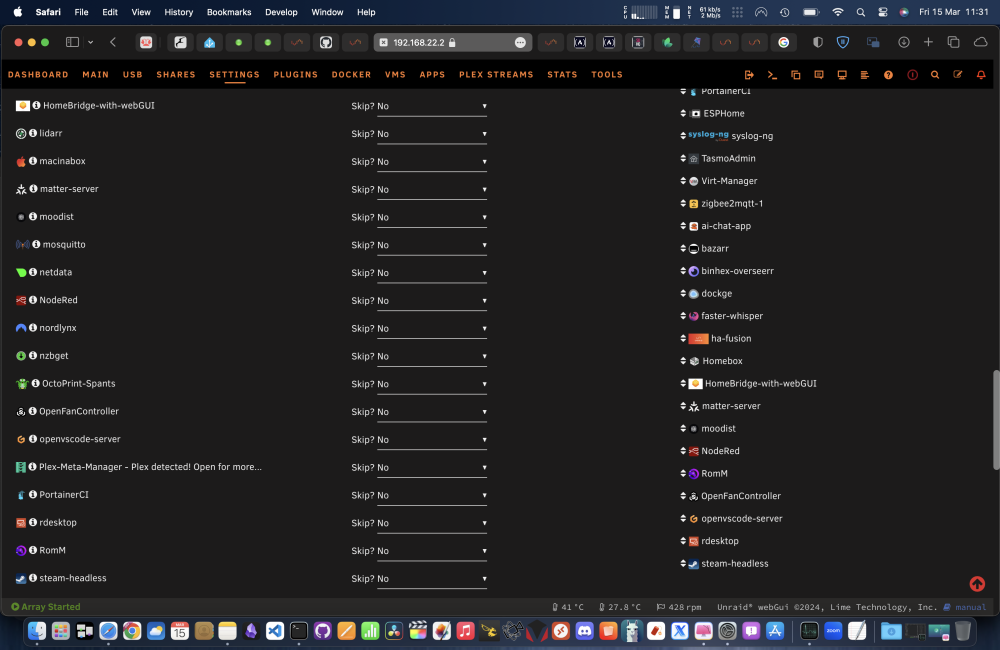The height and width of the screenshot is (650, 1000).
Task: Open the TOOLS tab
Action: point(607,75)
